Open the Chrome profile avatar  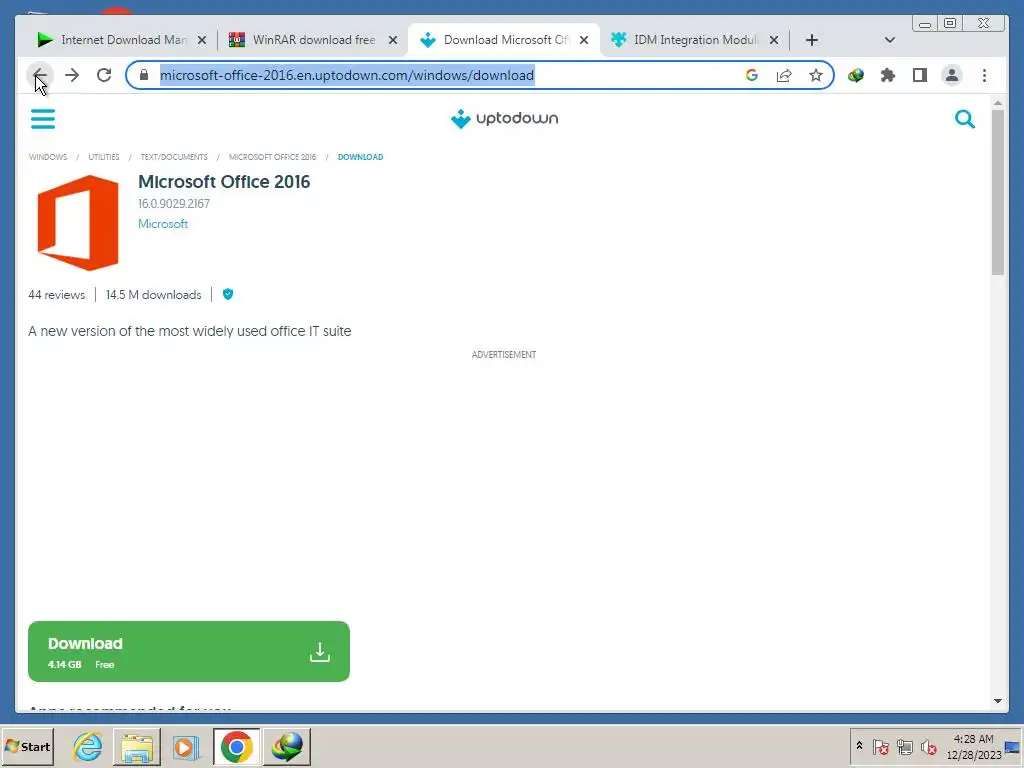952,75
